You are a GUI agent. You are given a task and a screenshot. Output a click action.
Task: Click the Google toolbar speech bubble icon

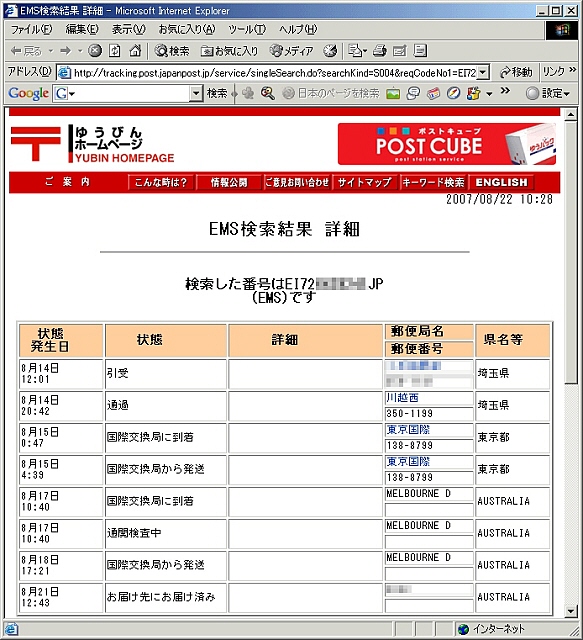point(413,93)
